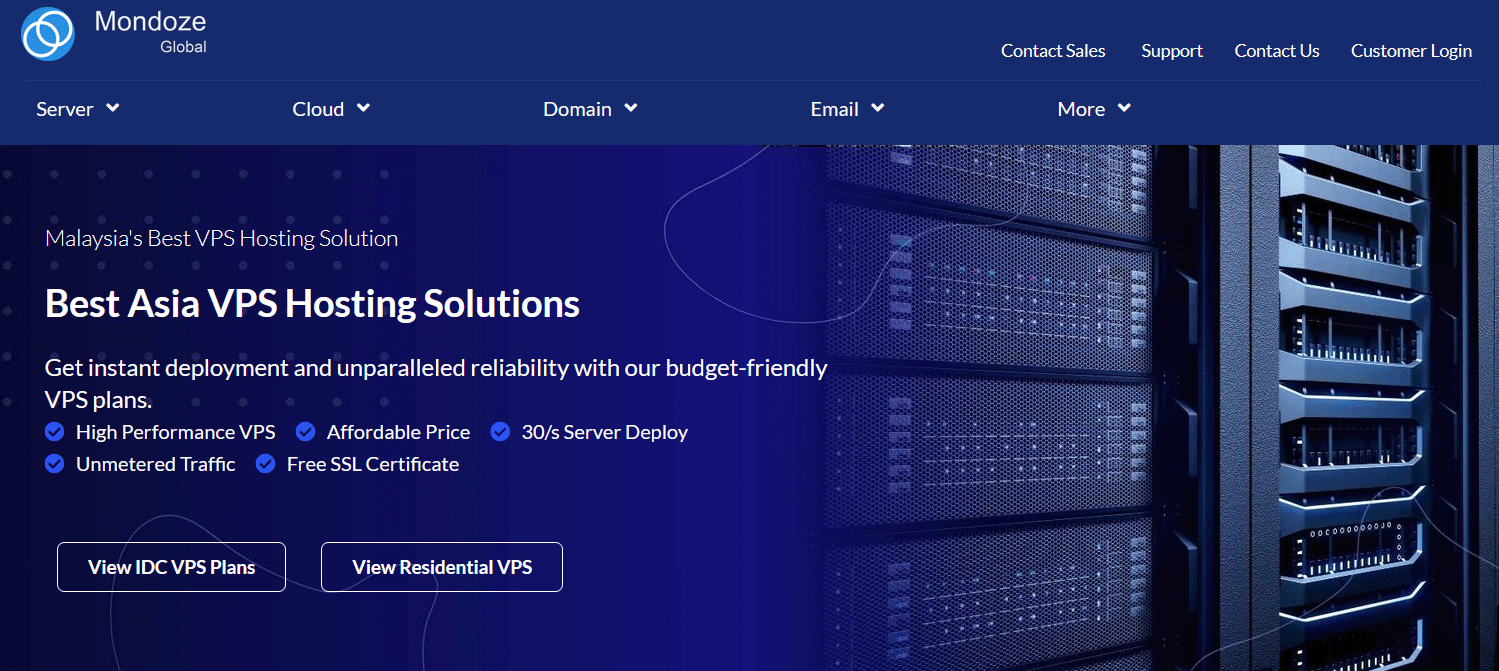Click the Mondoze brand name text
The height and width of the screenshot is (671, 1499).
pos(150,22)
